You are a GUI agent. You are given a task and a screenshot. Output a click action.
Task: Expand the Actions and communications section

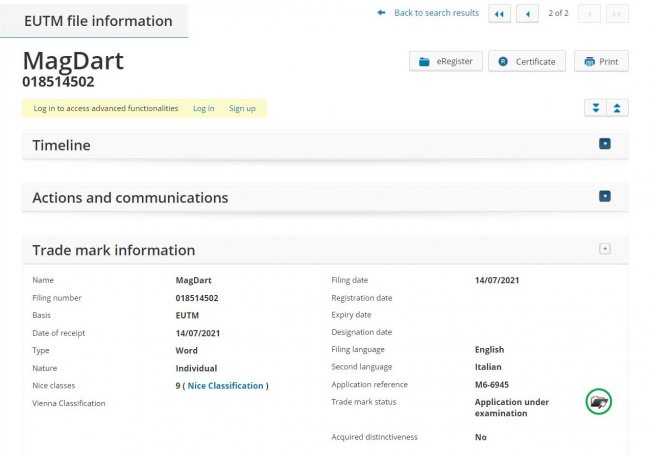(x=604, y=197)
